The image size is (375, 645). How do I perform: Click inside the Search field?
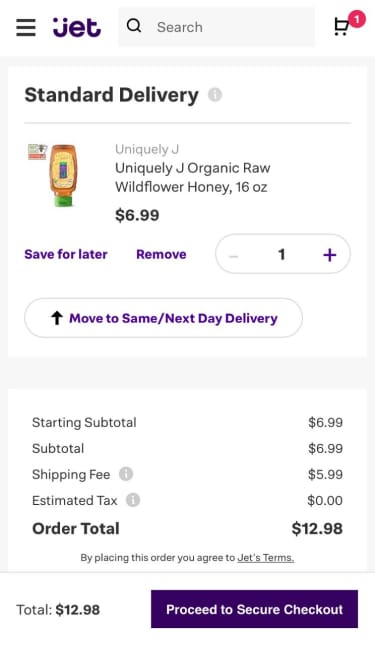point(217,27)
